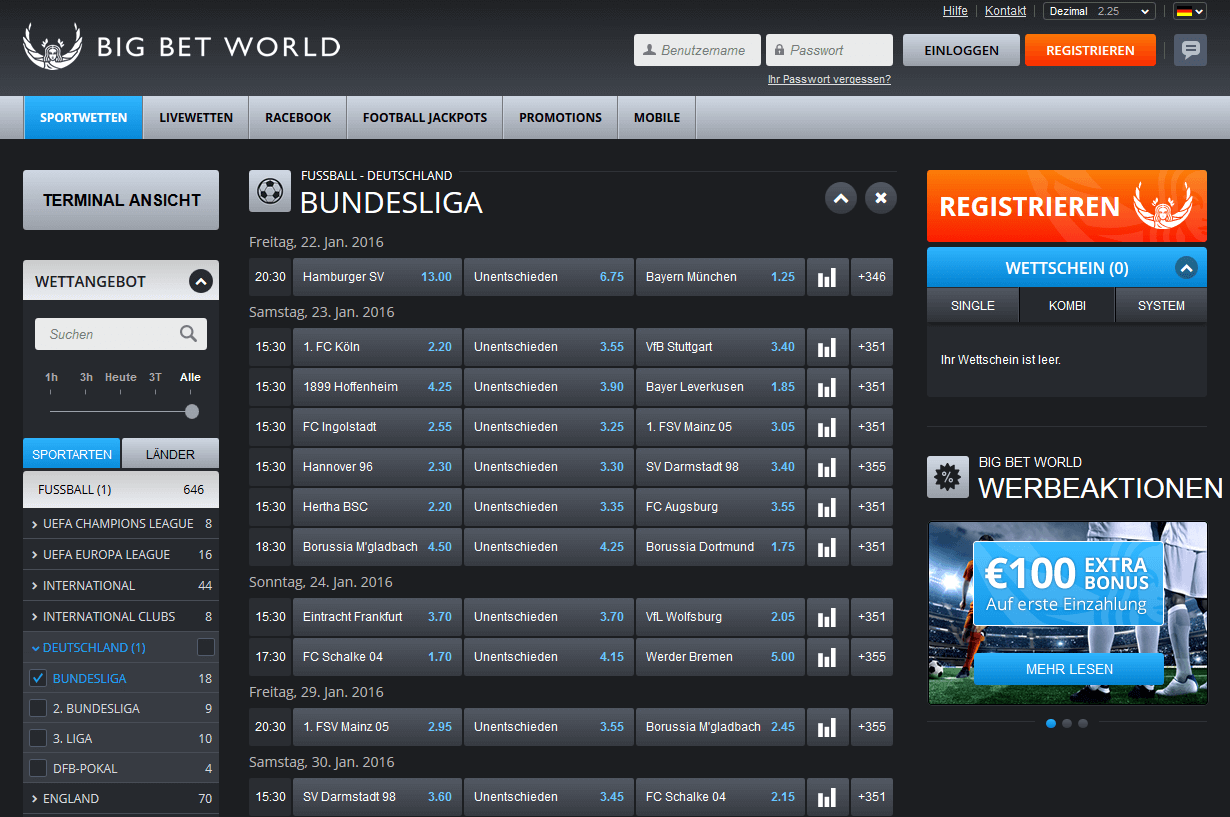Open the Dezimal odds format dropdown
The width and height of the screenshot is (1230, 817).
tap(1099, 11)
